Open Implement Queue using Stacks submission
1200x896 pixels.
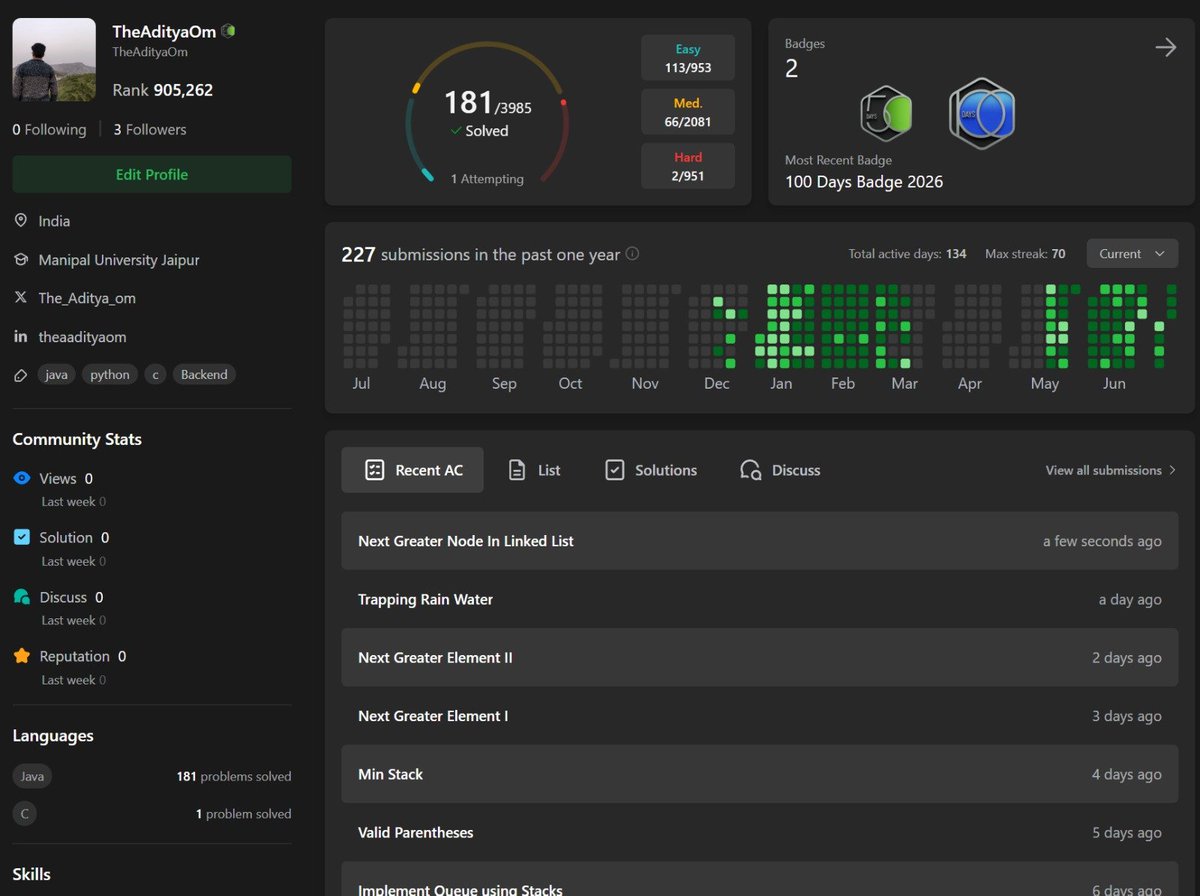[x=760, y=879]
